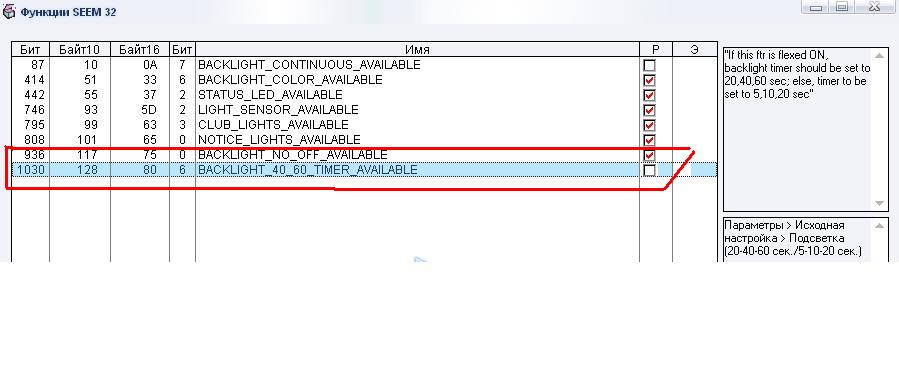Sort by the Байт10 column header

80,50
